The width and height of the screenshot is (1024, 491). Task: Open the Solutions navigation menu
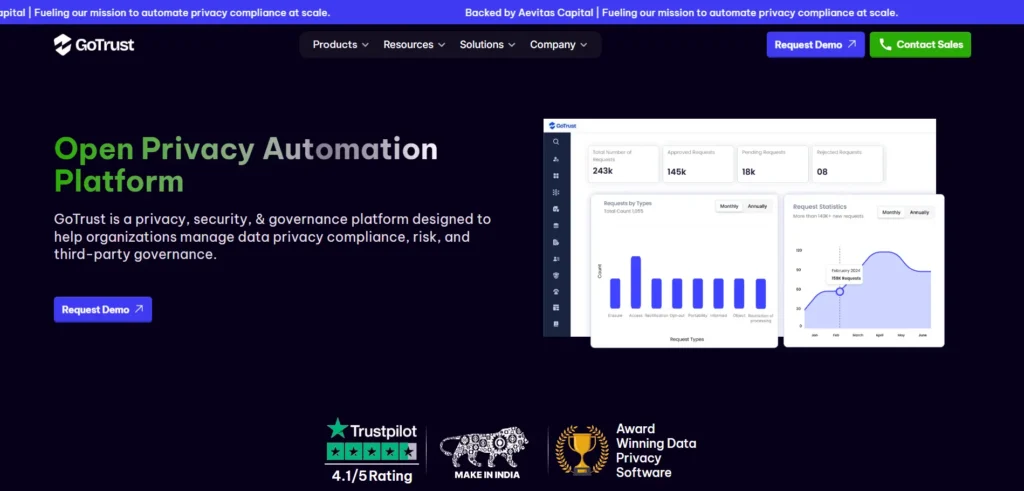pyautogui.click(x=487, y=44)
